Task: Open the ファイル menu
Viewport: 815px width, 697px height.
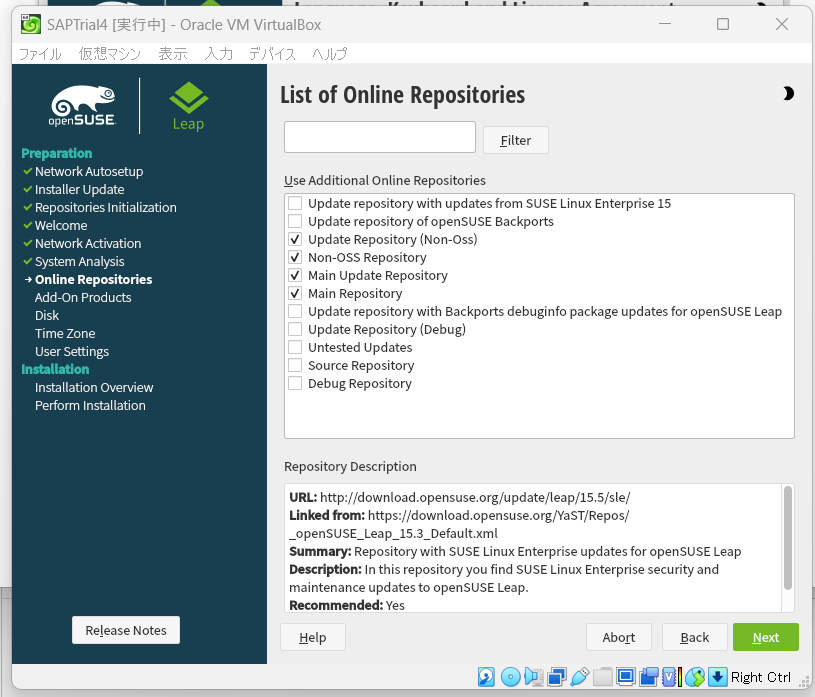Action: (40, 54)
